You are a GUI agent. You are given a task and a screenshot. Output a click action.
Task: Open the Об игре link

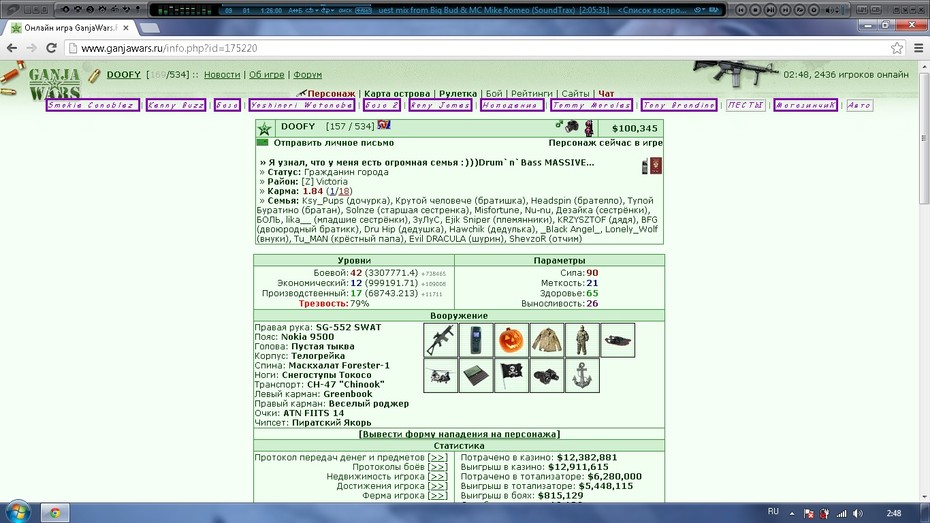266,75
